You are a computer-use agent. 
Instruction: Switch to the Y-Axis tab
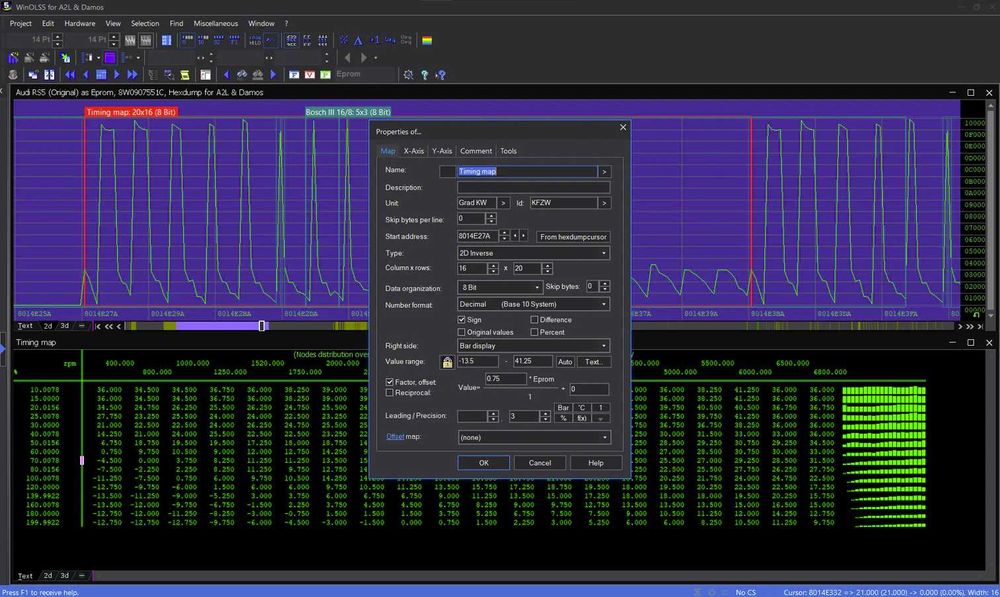click(x=442, y=151)
